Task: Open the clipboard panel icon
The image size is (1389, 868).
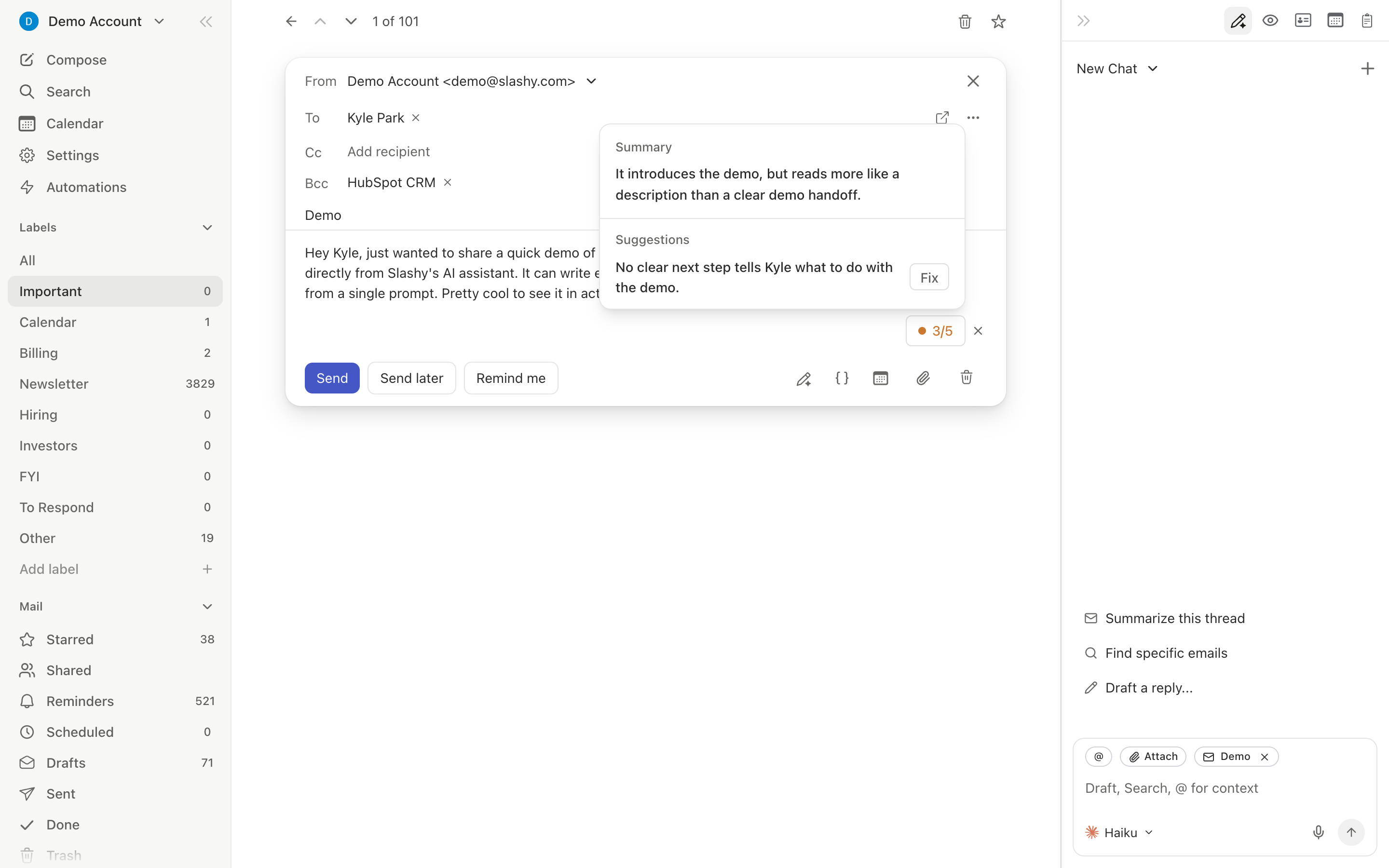Action: pos(1367,21)
